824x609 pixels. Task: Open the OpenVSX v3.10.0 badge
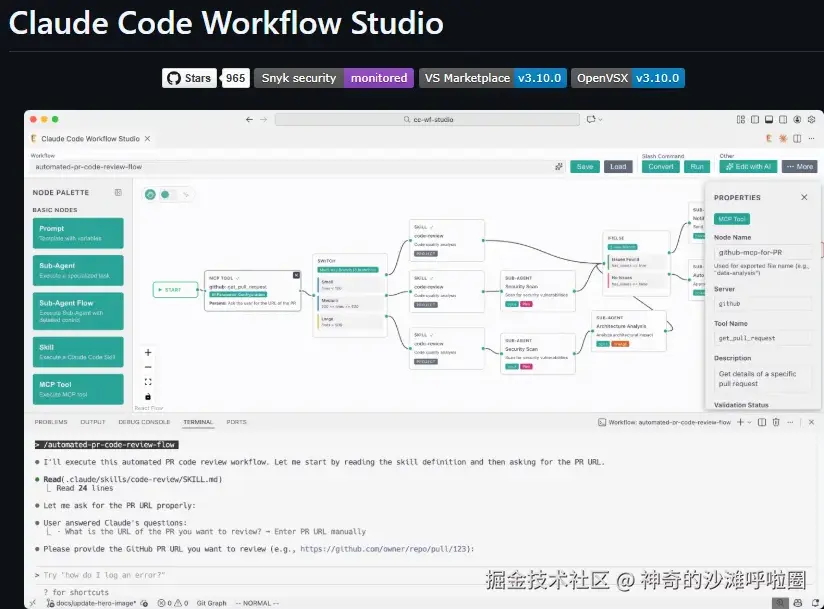click(x=627, y=78)
